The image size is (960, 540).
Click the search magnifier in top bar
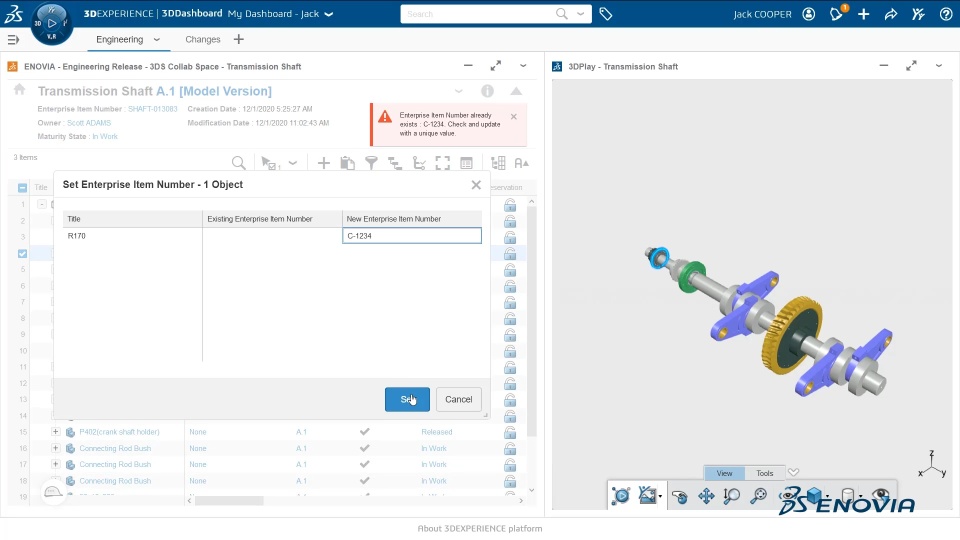pyautogui.click(x=561, y=13)
